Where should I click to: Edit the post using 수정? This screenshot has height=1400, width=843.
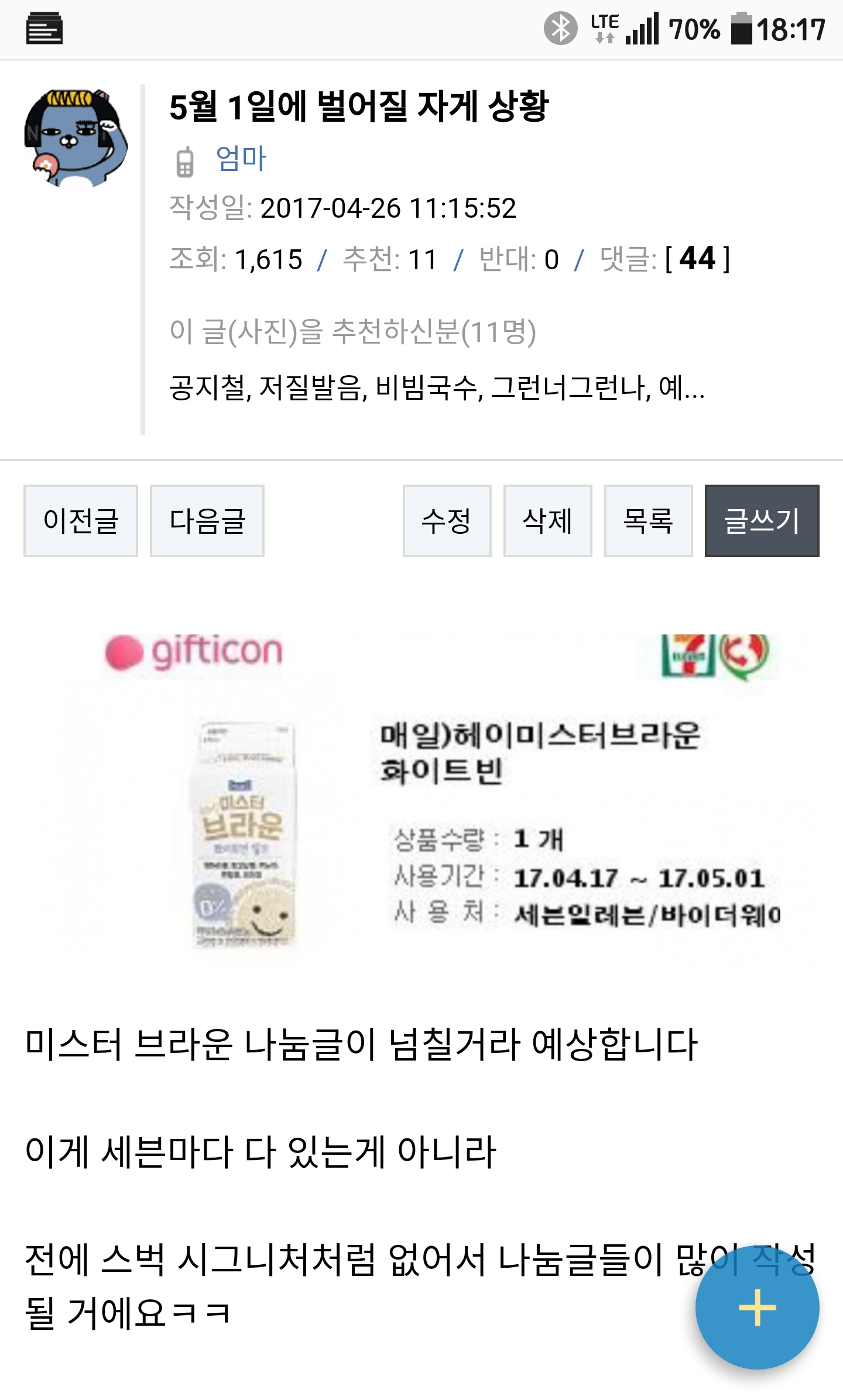coord(447,520)
